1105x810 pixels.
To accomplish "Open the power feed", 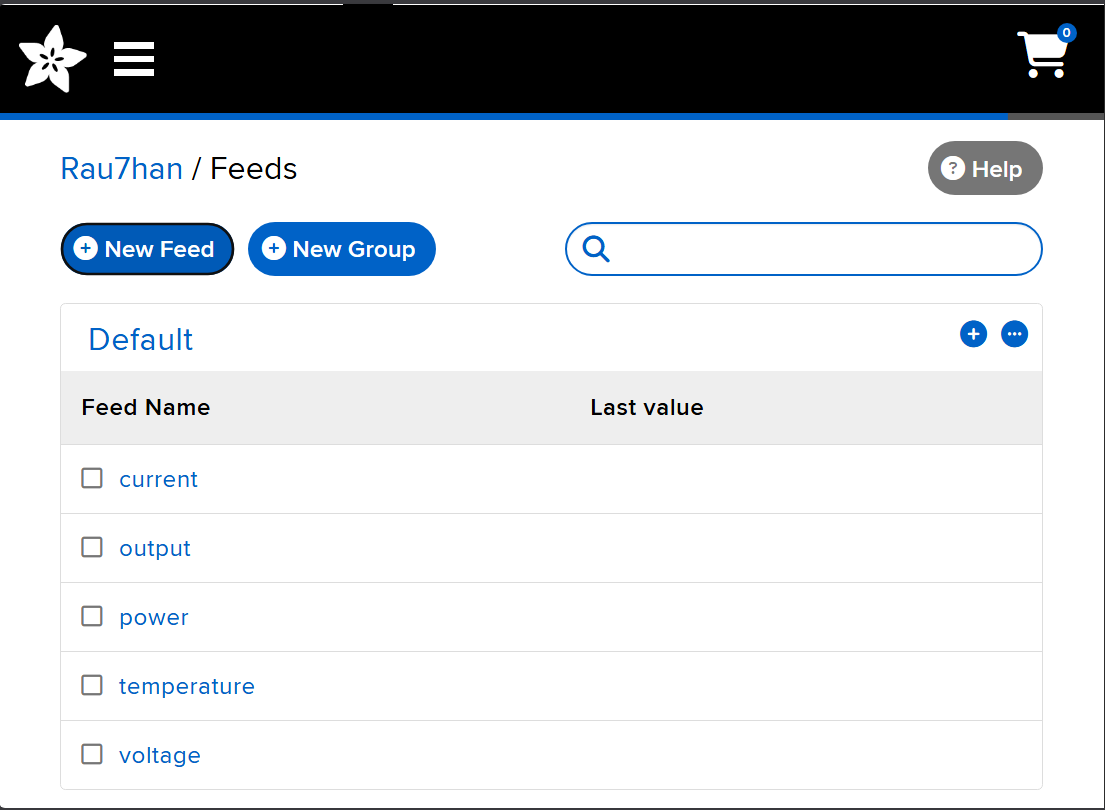I will pyautogui.click(x=154, y=618).
